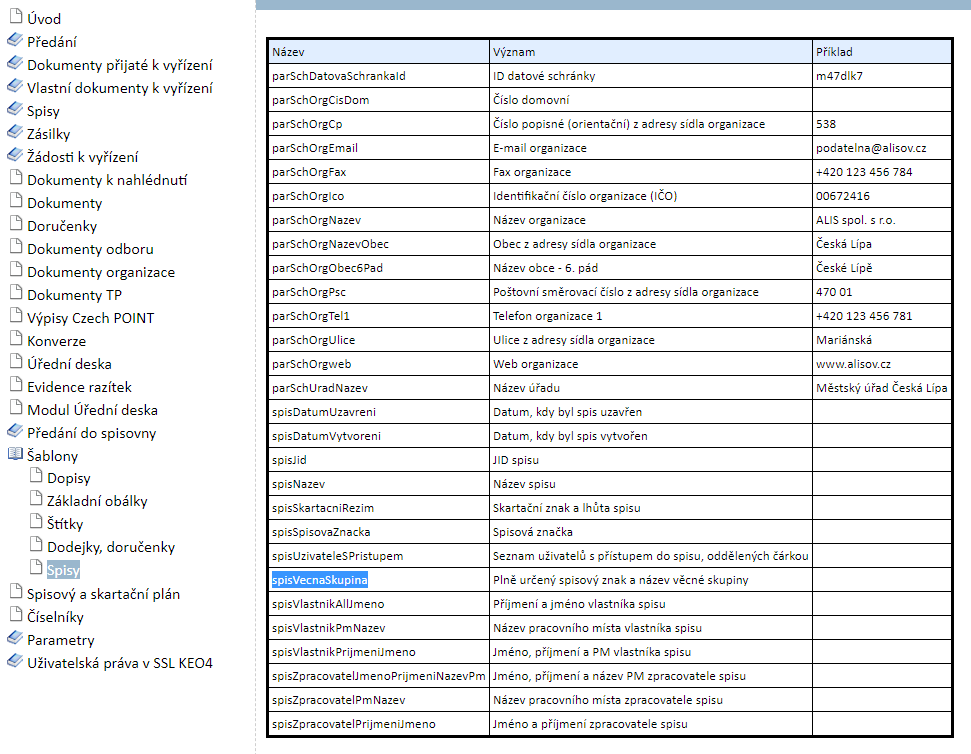Click the book icon next to Parametry
971x754 pixels.
coord(15,639)
